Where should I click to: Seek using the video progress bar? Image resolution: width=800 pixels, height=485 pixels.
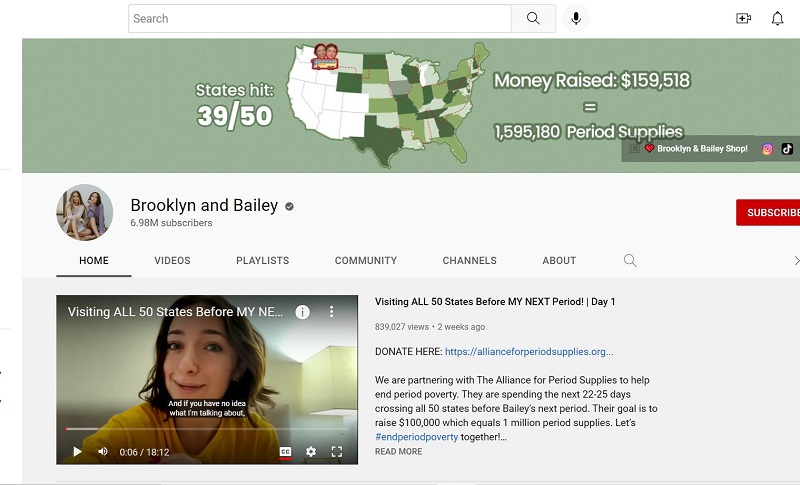click(207, 429)
